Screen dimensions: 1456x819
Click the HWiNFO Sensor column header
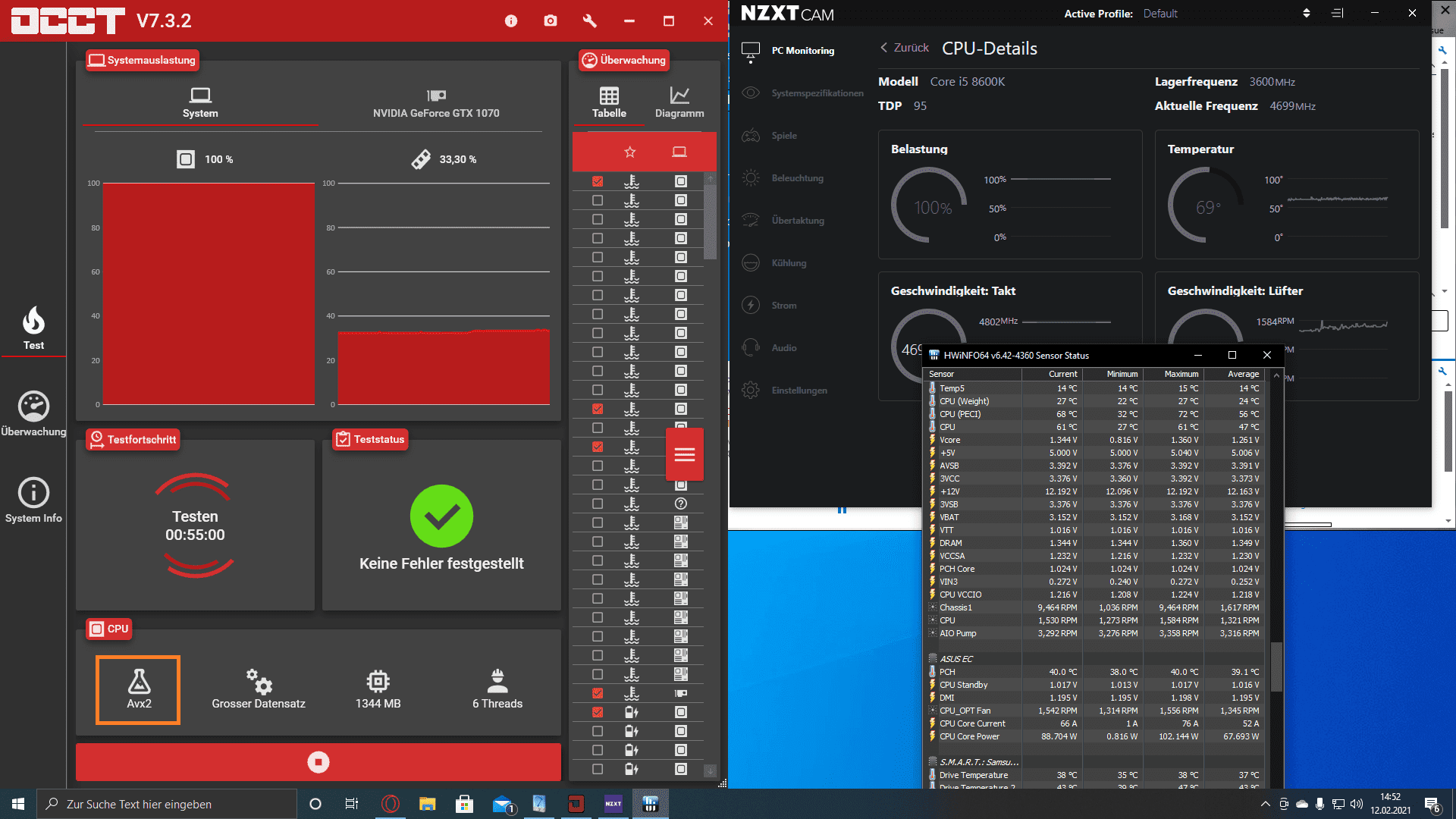coord(974,374)
